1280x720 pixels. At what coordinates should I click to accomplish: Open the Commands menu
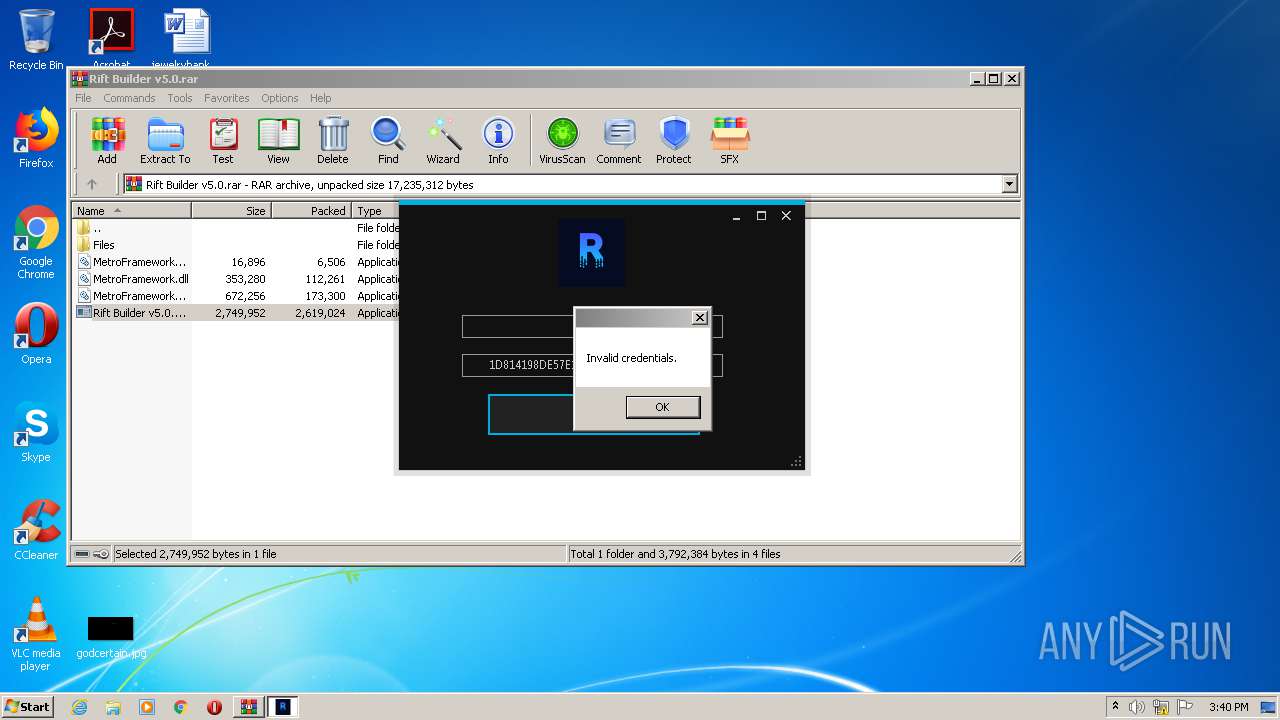[x=129, y=98]
